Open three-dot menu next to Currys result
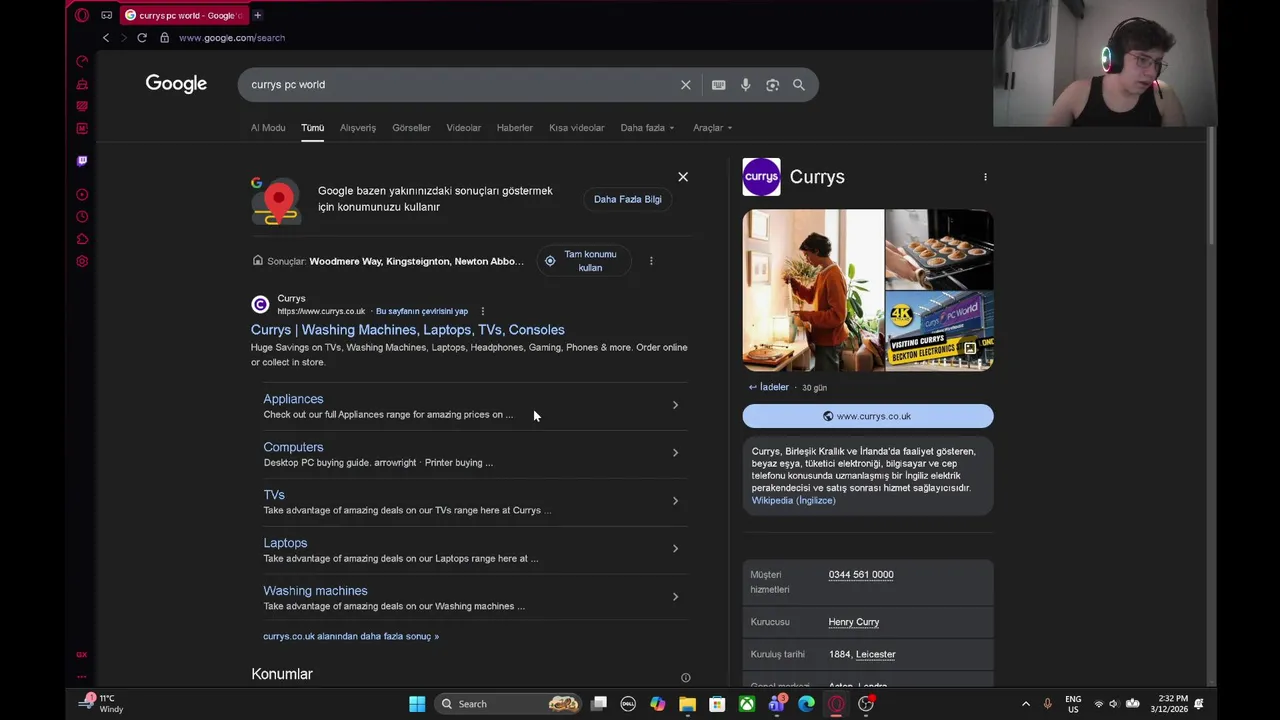Viewport: 1280px width, 720px height. click(x=482, y=311)
